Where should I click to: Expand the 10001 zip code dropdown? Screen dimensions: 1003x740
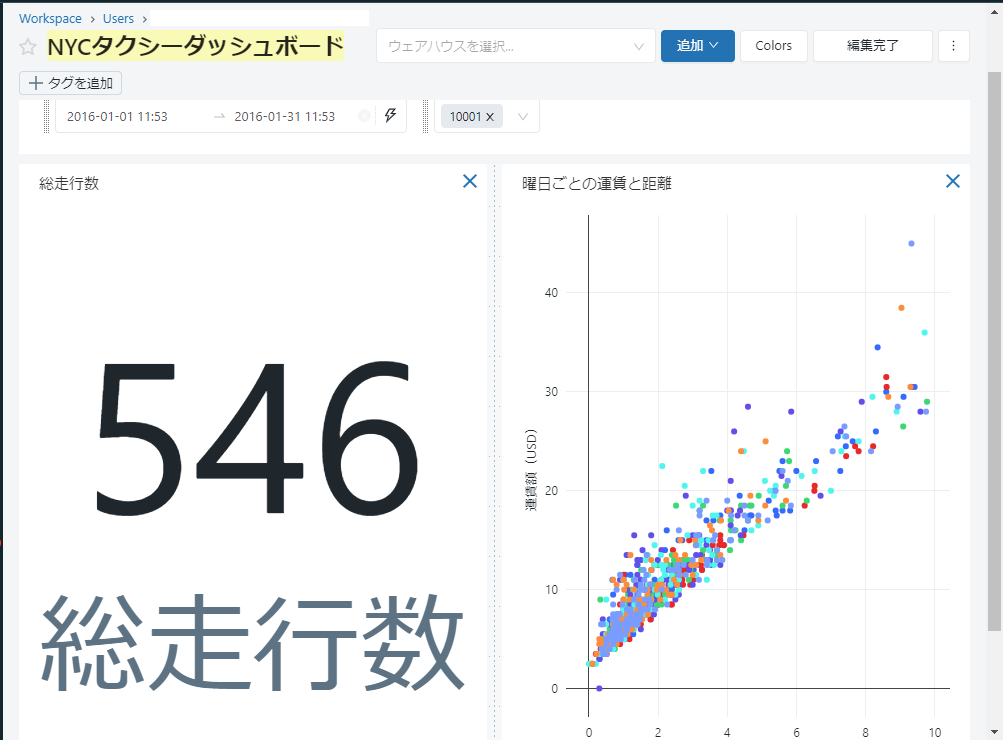523,116
